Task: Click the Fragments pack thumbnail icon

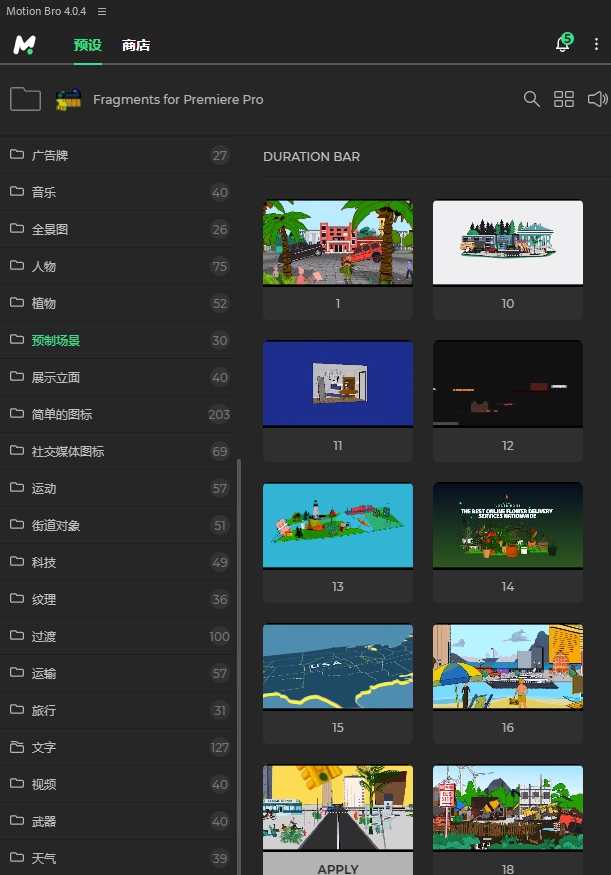Action: pos(69,99)
